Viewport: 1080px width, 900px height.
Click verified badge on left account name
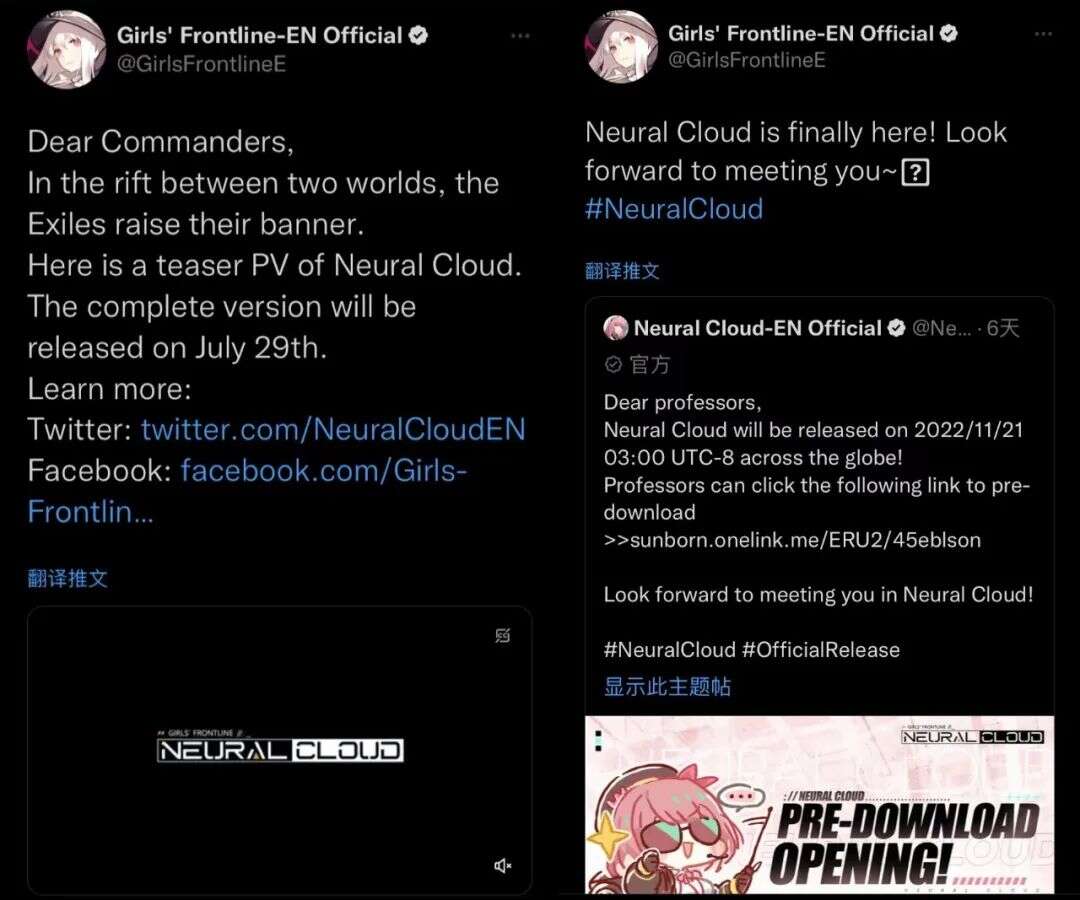[x=418, y=35]
